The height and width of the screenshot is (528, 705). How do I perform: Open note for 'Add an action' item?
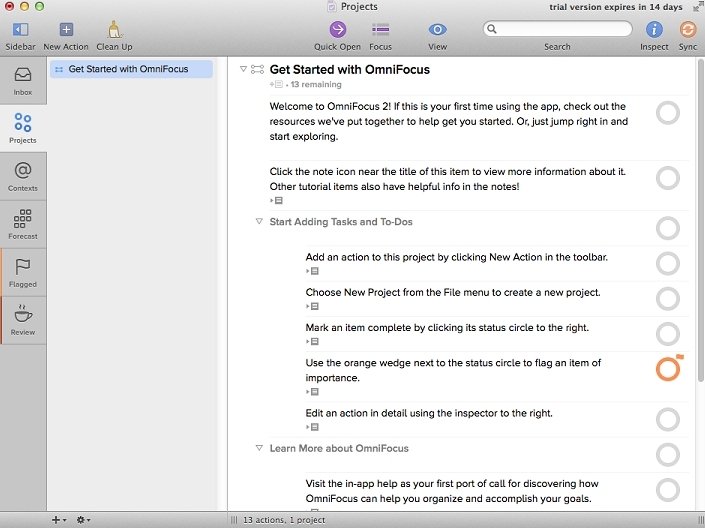click(x=312, y=271)
